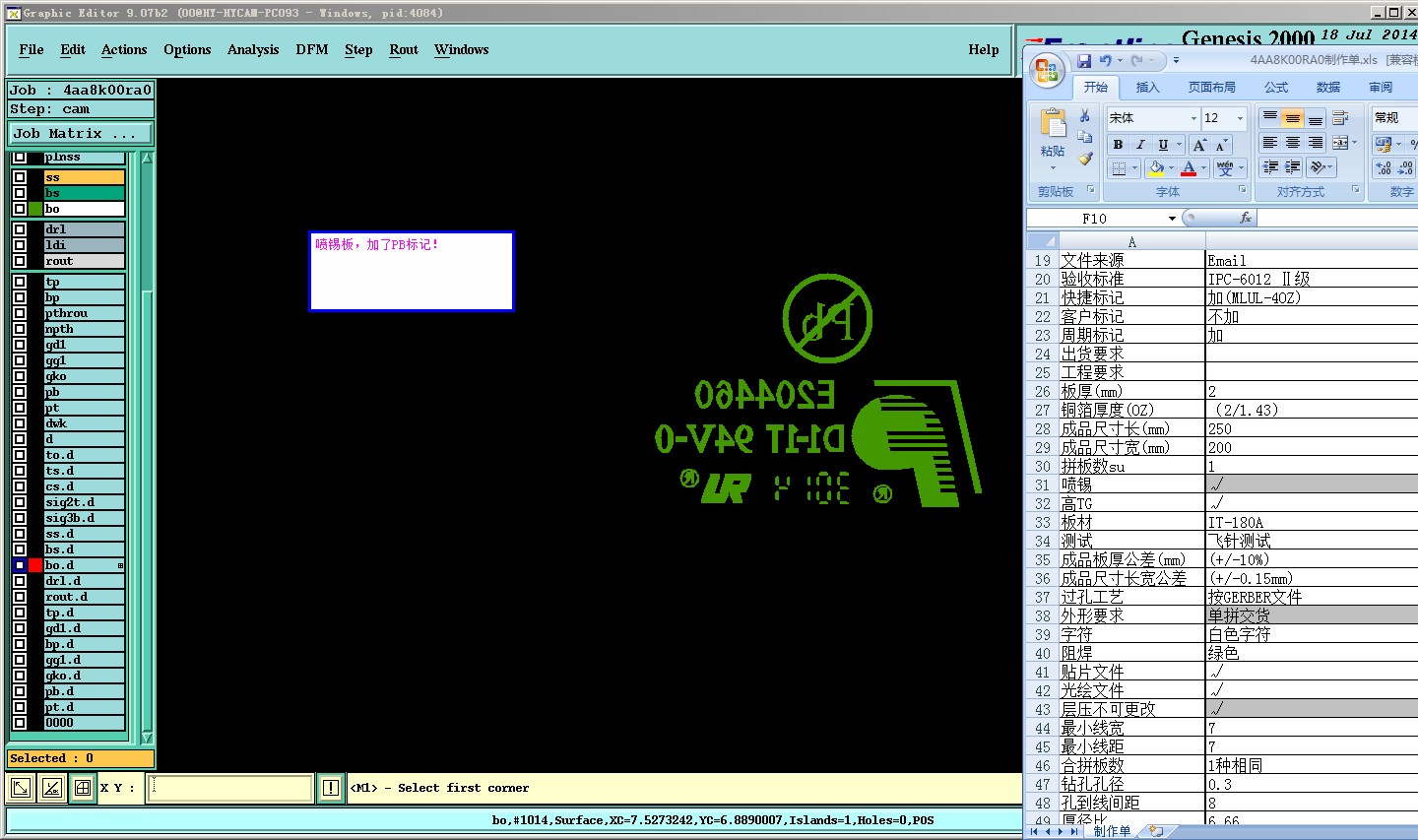Screen dimensions: 1418x840
Task: Select Excel row header 31
Action: point(1043,485)
